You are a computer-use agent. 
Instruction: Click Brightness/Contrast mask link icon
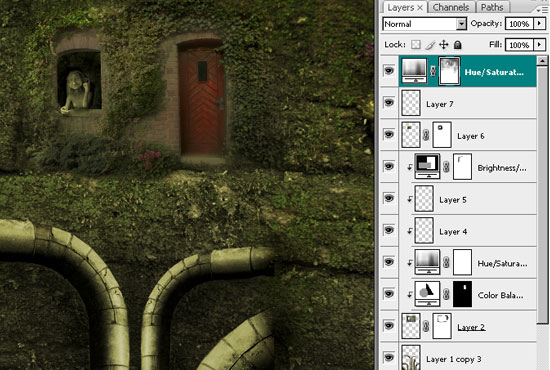click(446, 167)
